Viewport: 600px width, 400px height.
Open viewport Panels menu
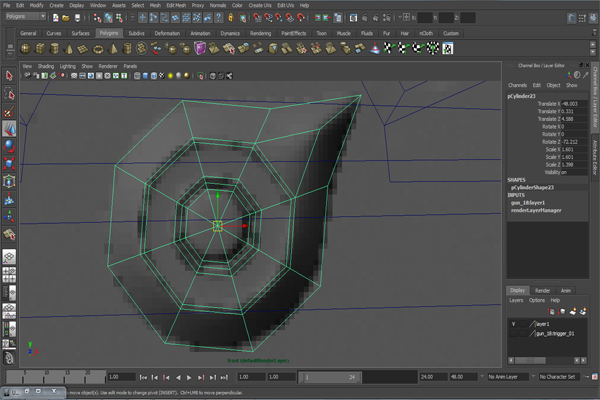click(130, 66)
